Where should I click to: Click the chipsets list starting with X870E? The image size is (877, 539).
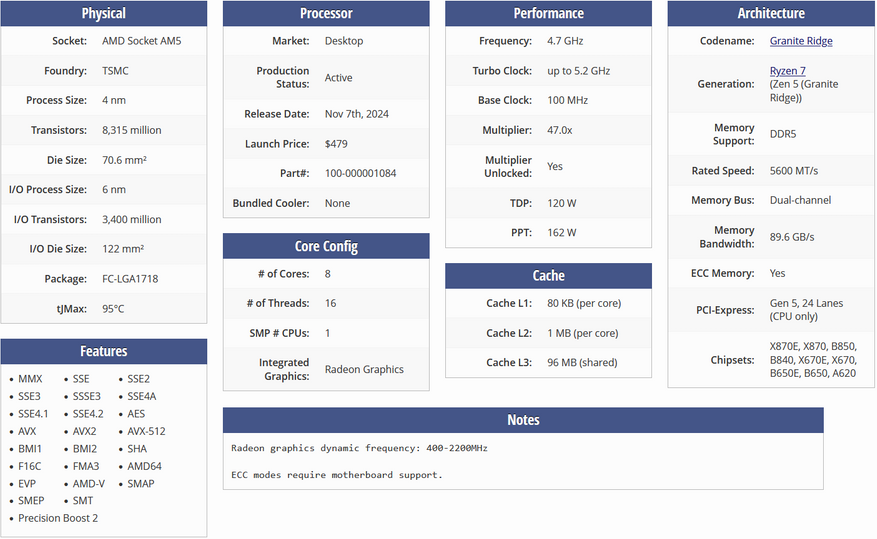(x=813, y=360)
